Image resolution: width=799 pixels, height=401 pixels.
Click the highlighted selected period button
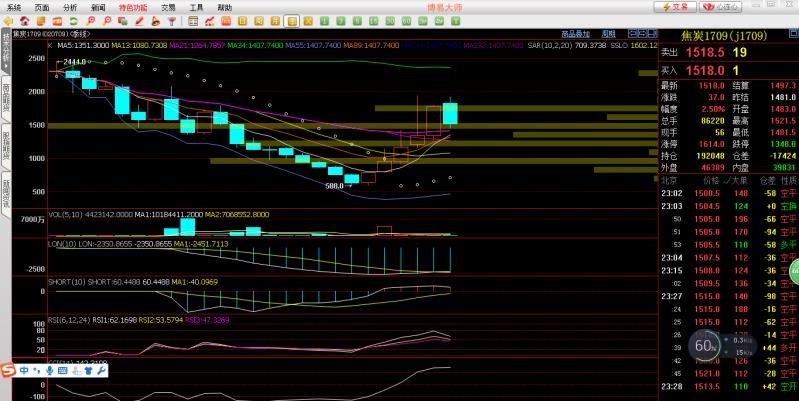point(291,21)
